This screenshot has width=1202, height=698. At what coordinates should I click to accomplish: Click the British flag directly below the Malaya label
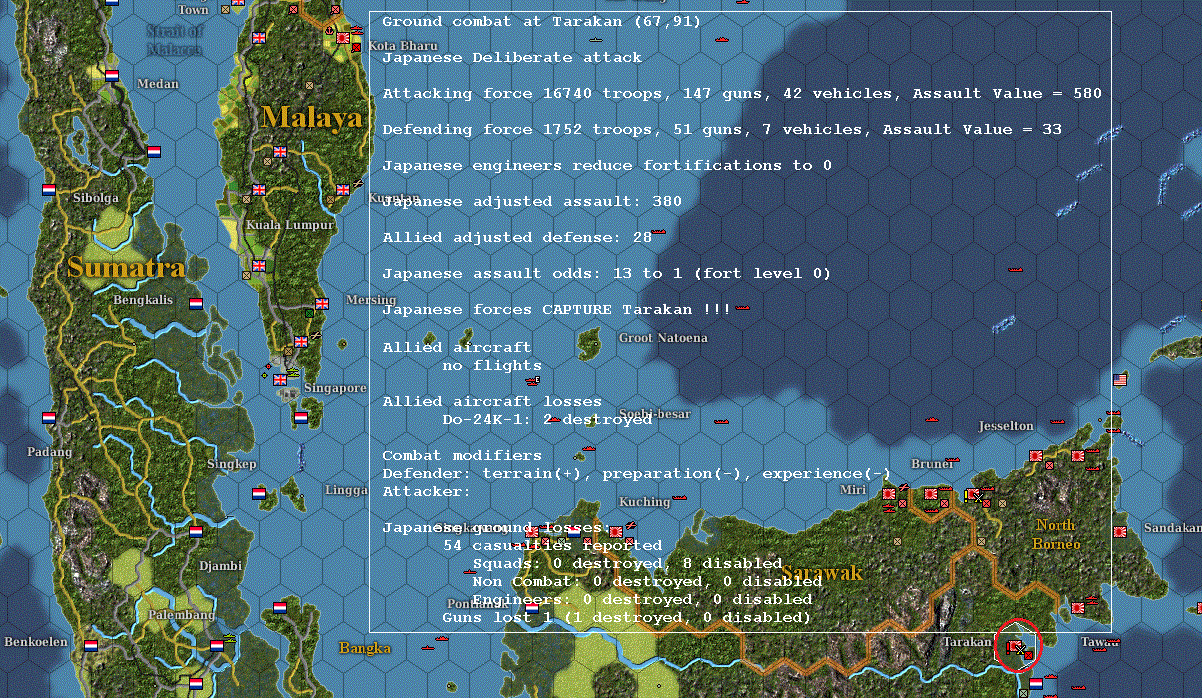click(280, 152)
